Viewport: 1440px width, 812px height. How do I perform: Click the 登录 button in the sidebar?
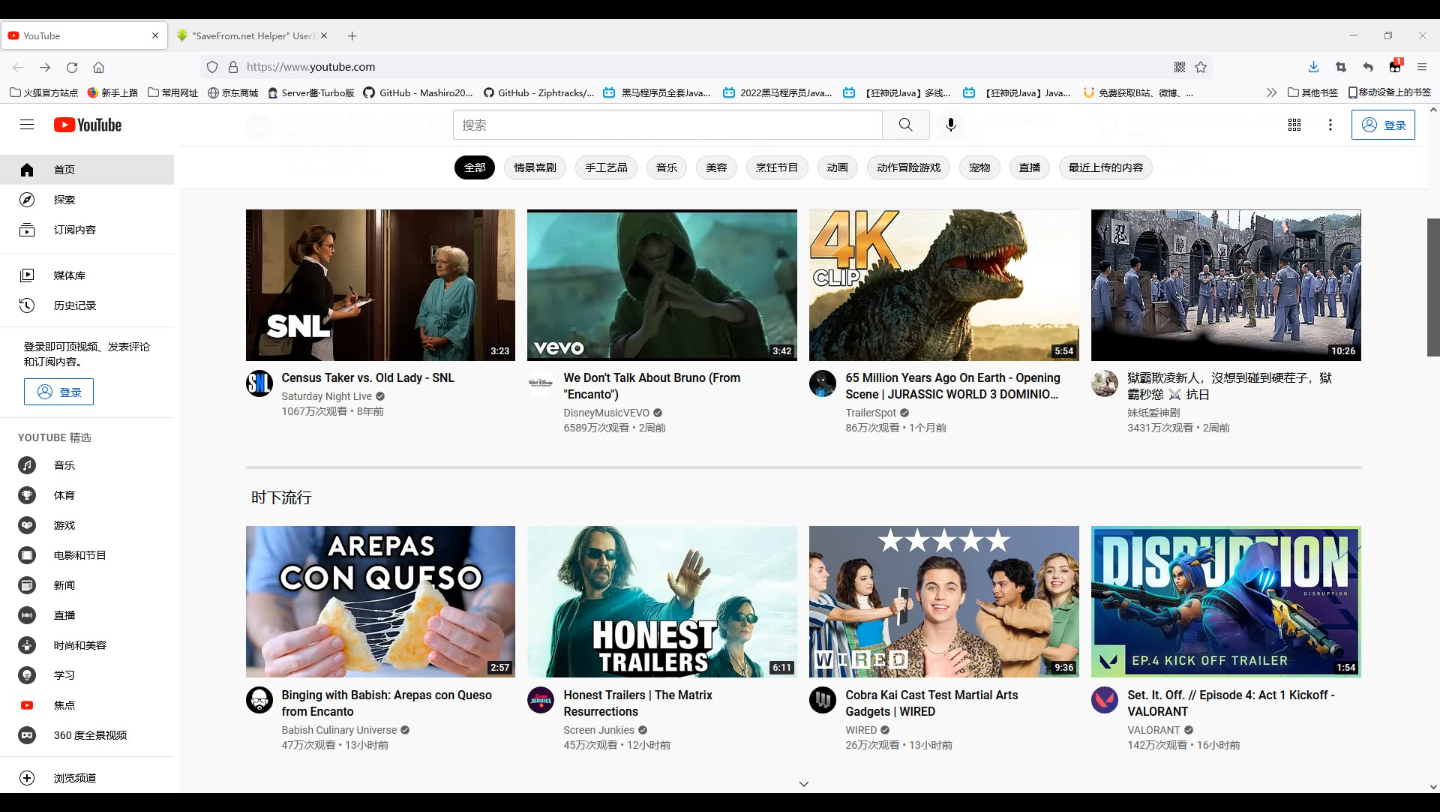(x=59, y=392)
